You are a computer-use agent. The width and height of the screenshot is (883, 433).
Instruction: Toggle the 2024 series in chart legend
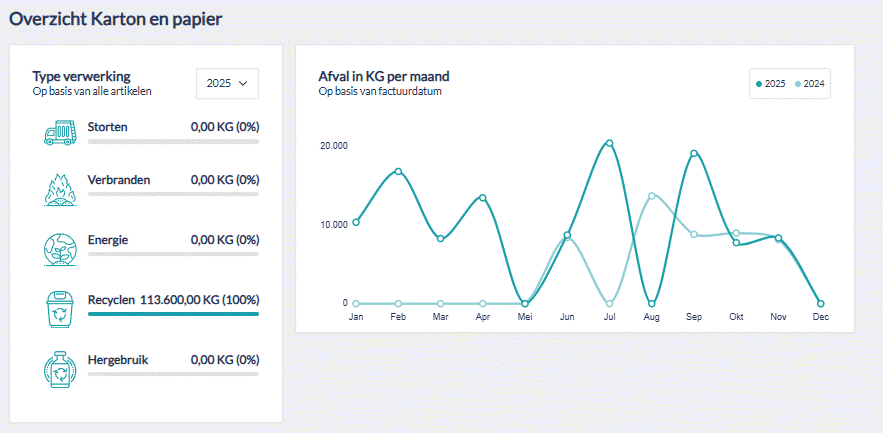[x=810, y=84]
